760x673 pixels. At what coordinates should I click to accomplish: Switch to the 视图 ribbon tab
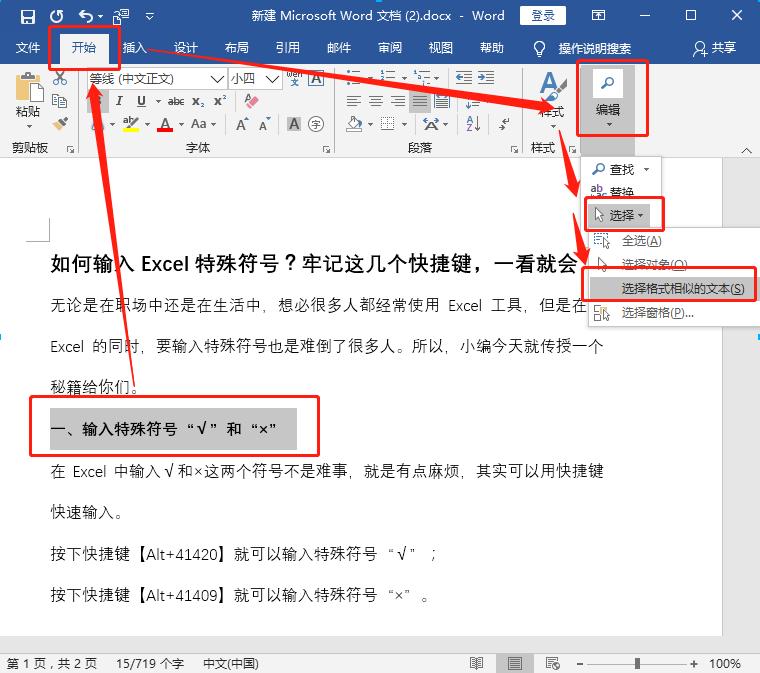[441, 48]
